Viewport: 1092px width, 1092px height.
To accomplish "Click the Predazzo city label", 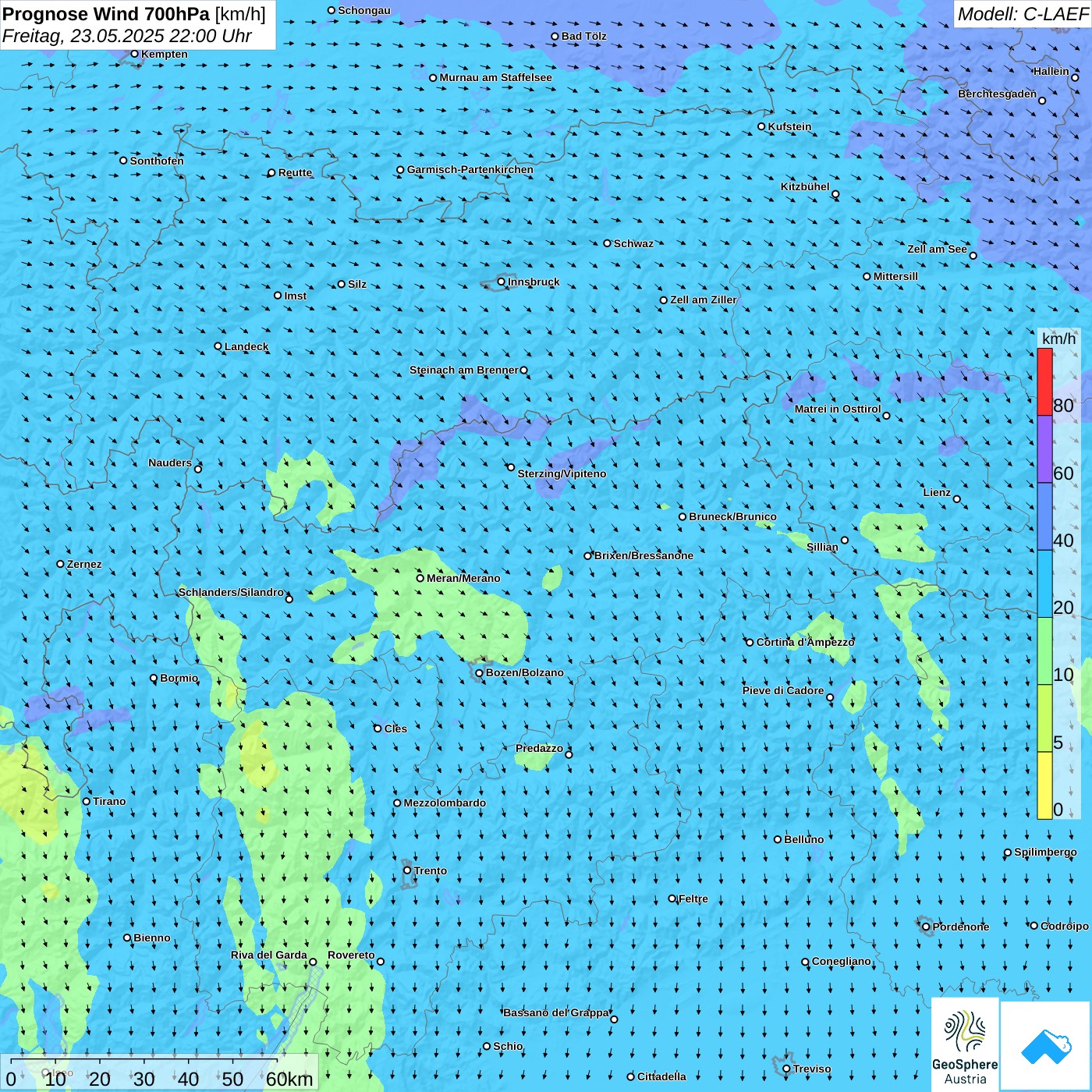I will pos(539,748).
